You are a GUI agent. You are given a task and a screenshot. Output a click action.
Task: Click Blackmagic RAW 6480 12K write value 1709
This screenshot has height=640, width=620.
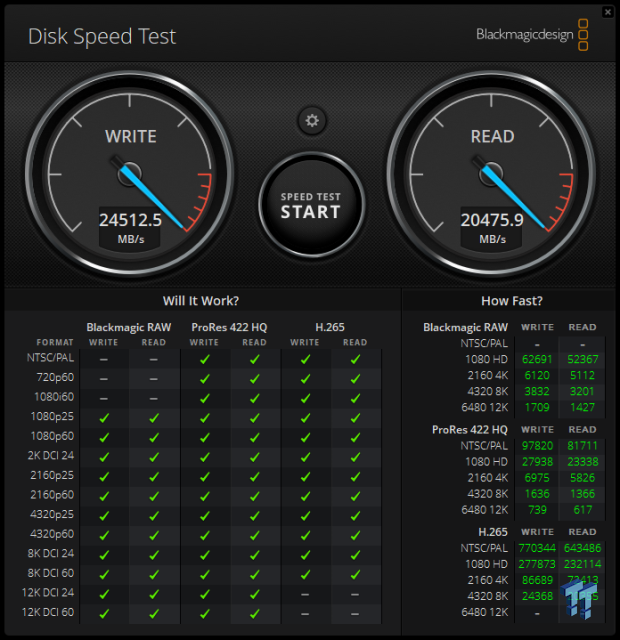tap(537, 407)
